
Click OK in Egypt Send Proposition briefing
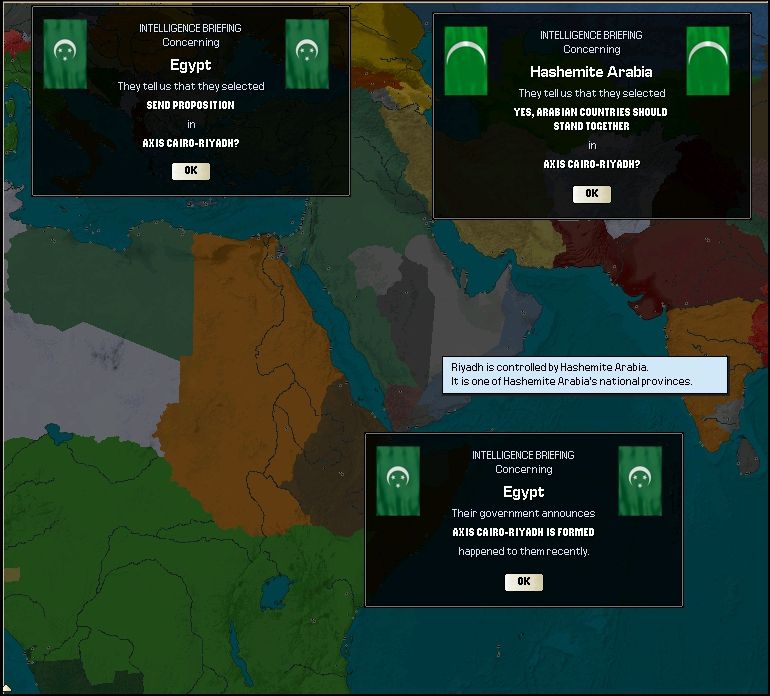click(x=191, y=171)
